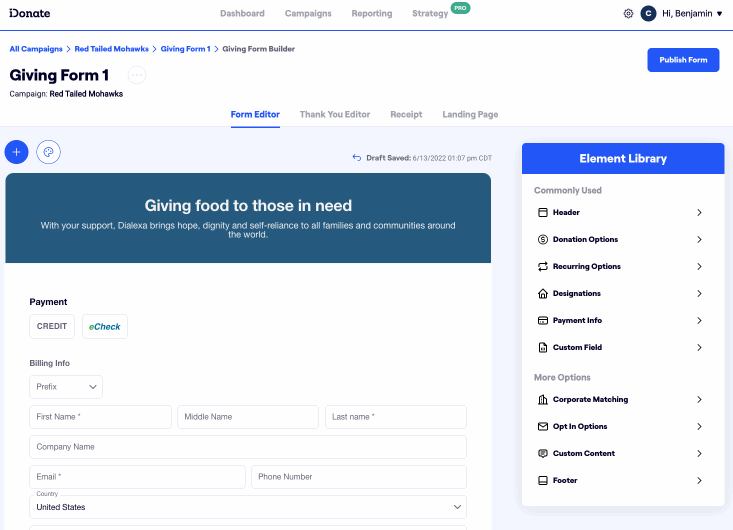Viewport: 733px width, 530px height.
Task: Click the Donation Options dollar icon
Action: 543,240
